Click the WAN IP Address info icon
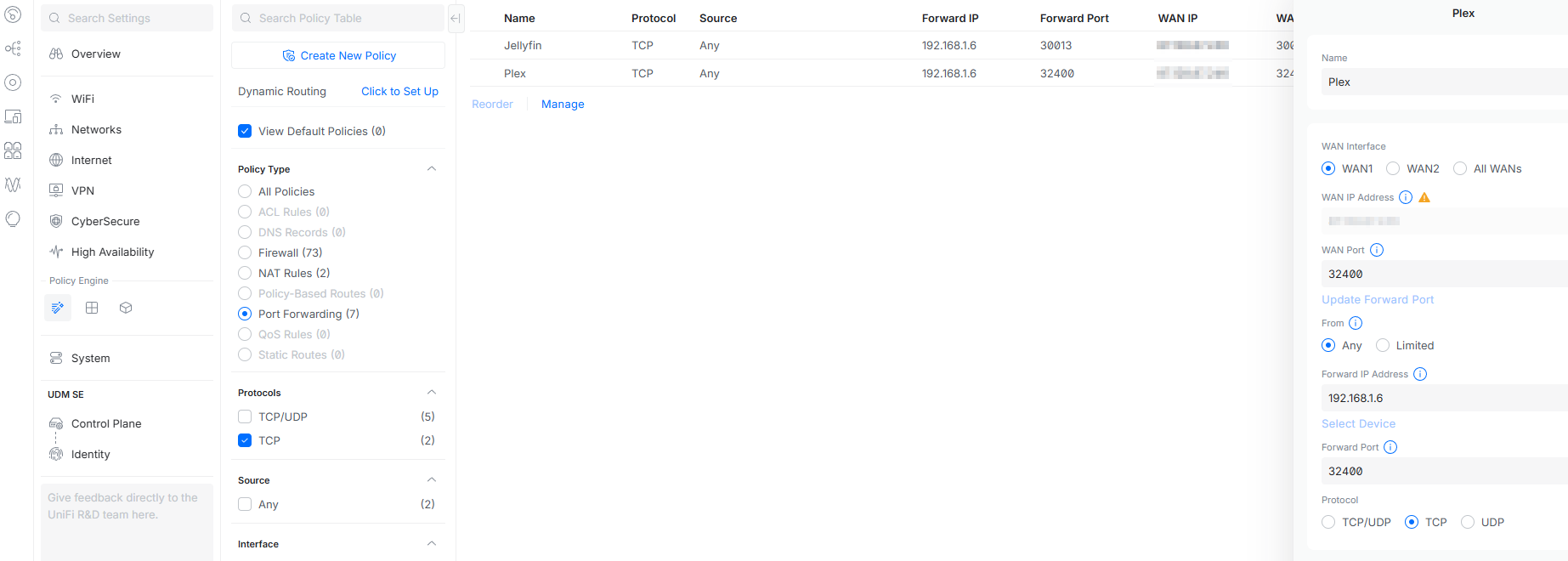This screenshot has height=561, width=1568. point(1406,197)
